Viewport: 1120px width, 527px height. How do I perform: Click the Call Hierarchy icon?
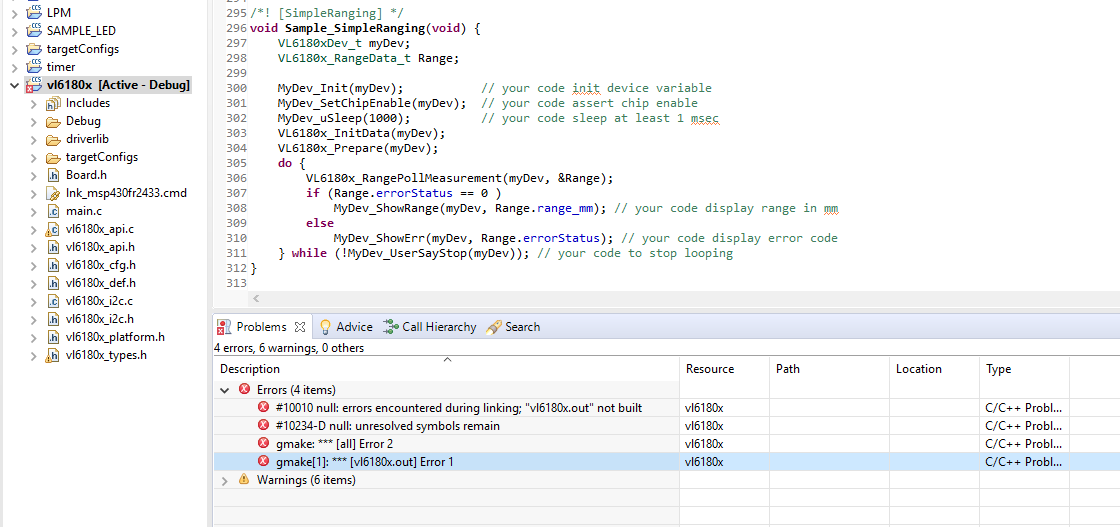(x=391, y=327)
